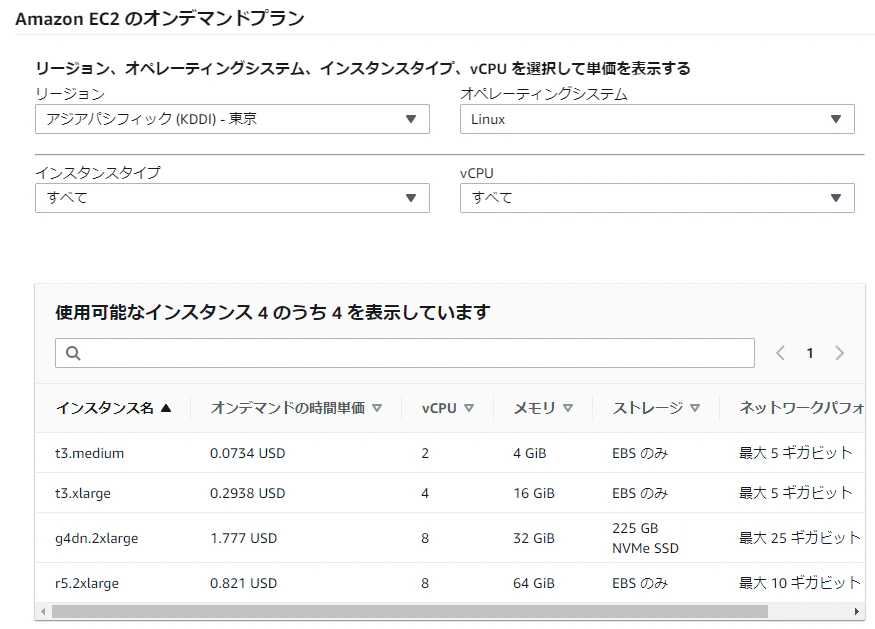Click the instance search input field
Viewport: 875px width, 629px height.
(405, 353)
